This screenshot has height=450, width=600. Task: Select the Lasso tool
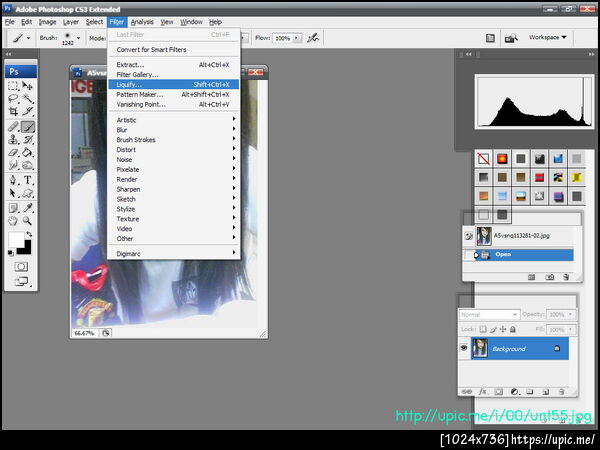click(x=13, y=99)
